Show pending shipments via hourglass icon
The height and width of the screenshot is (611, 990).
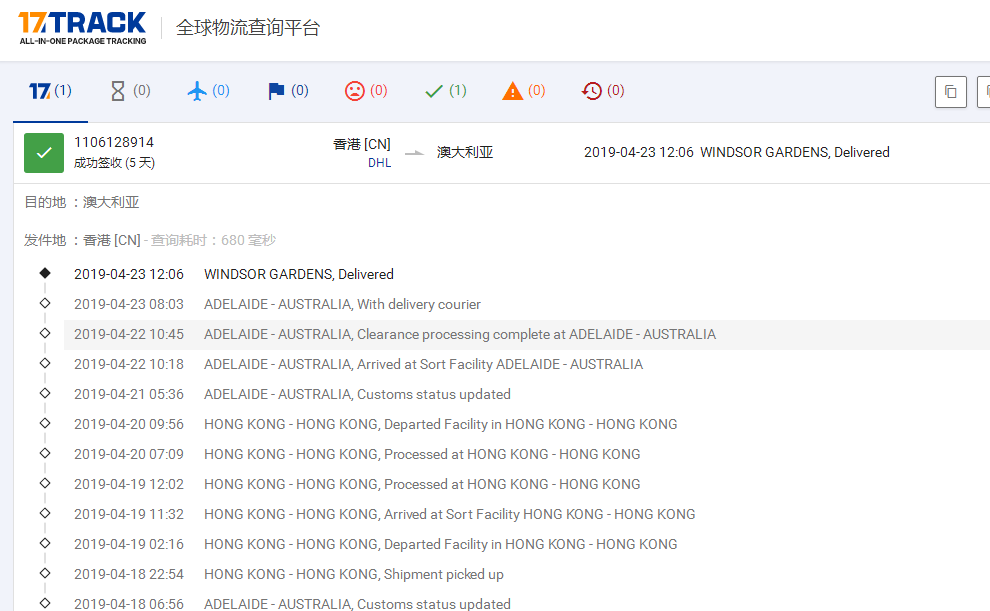pyautogui.click(x=120, y=90)
